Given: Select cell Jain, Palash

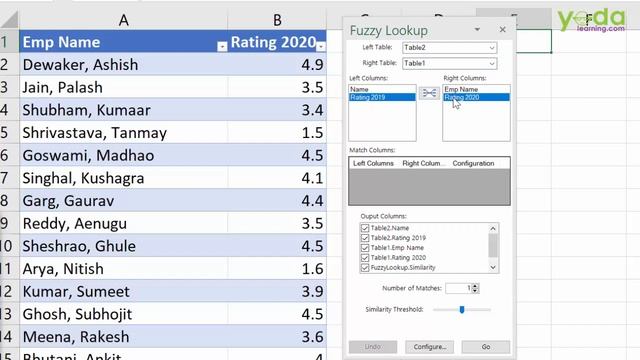Looking at the screenshot, I should tap(123, 87).
